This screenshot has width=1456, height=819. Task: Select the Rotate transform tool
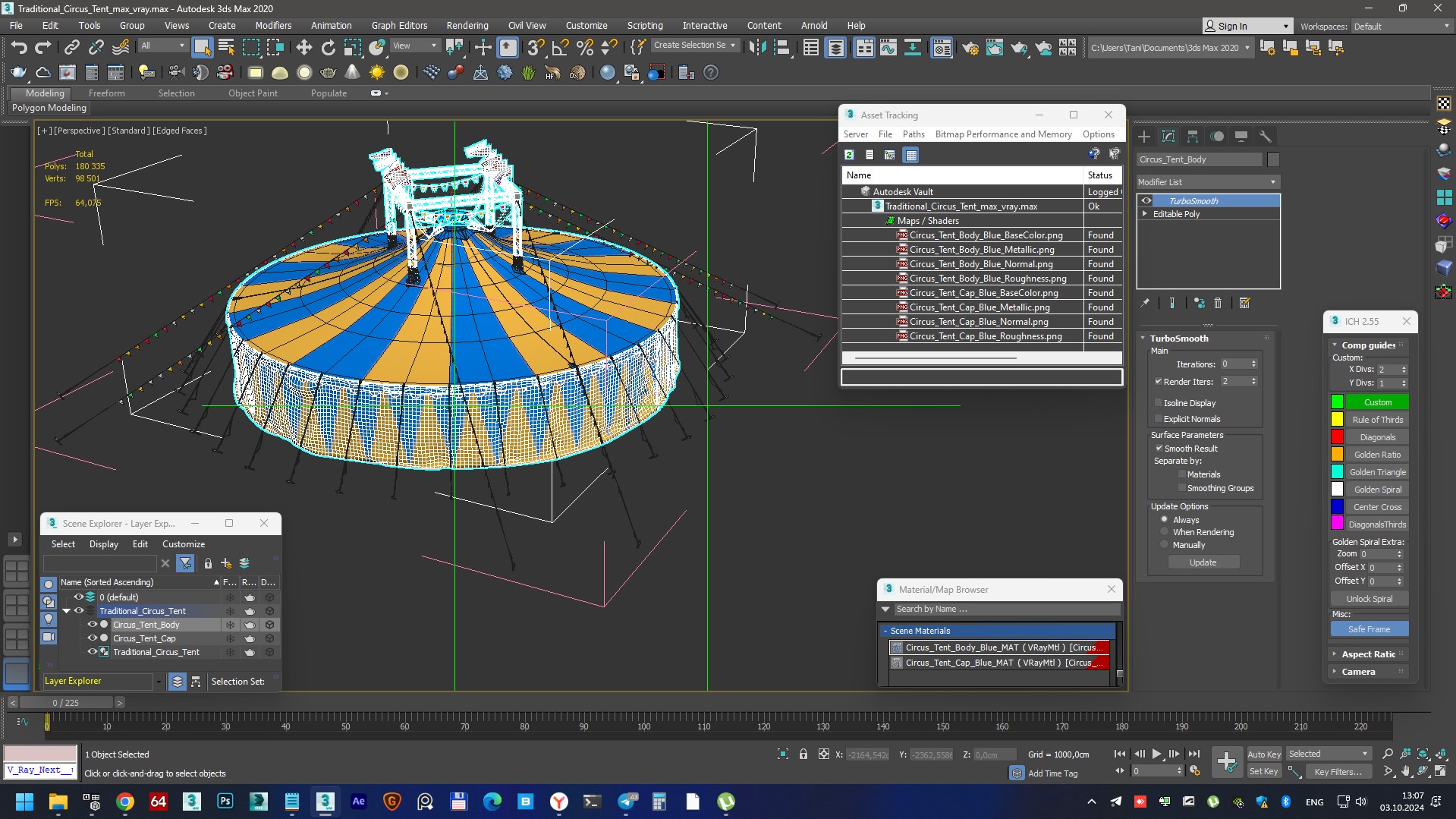[328, 48]
